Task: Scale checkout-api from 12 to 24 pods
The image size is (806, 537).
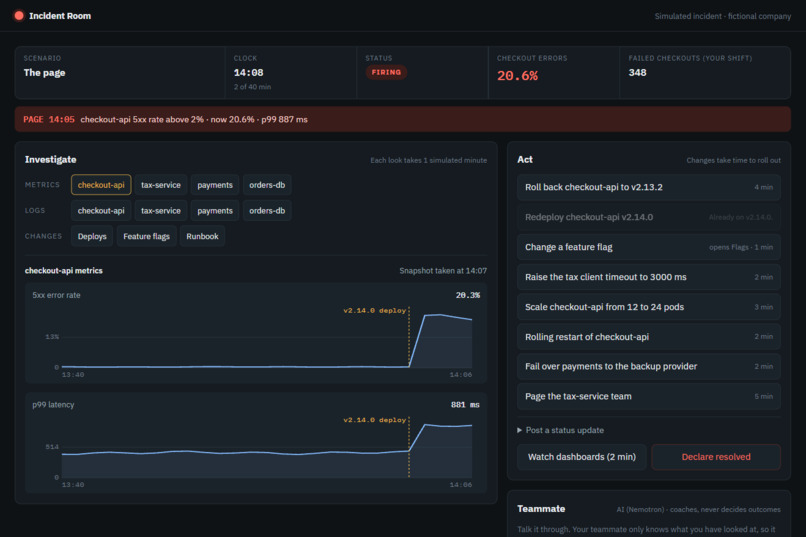Action: point(649,307)
